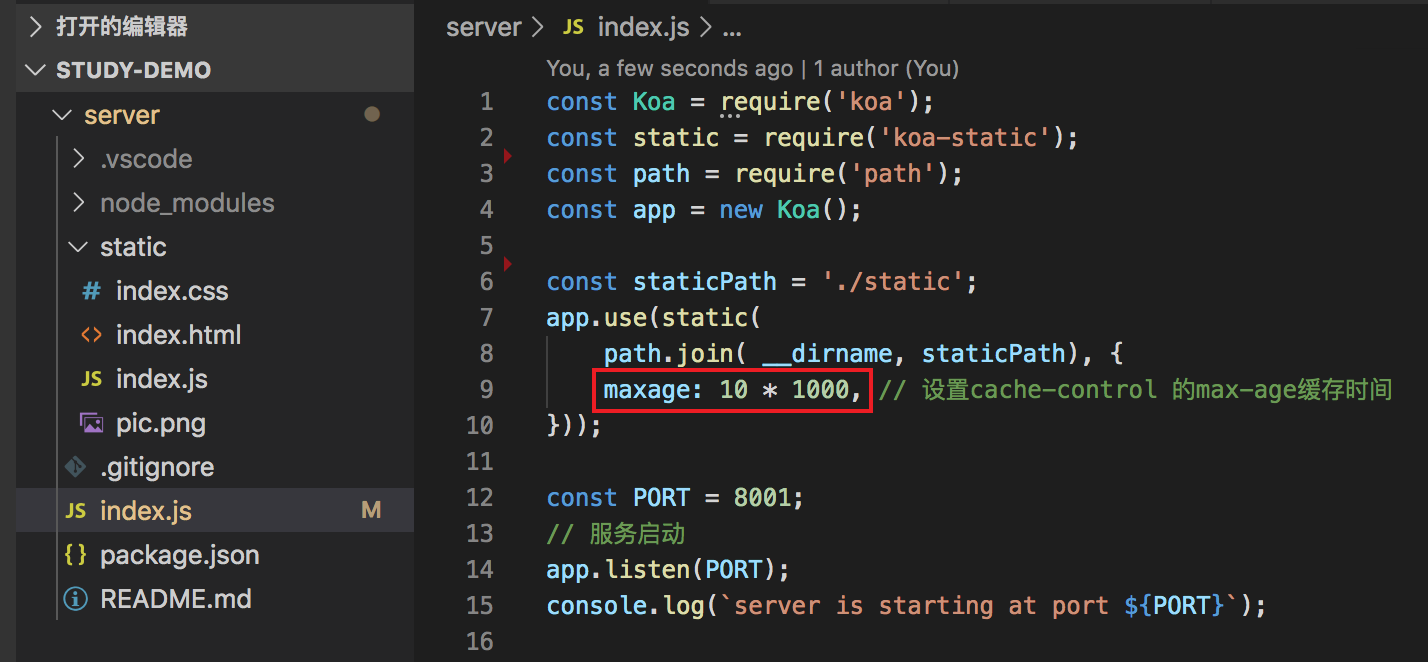Click the CSS hash icon beside index.css
The height and width of the screenshot is (662, 1428).
(x=91, y=291)
